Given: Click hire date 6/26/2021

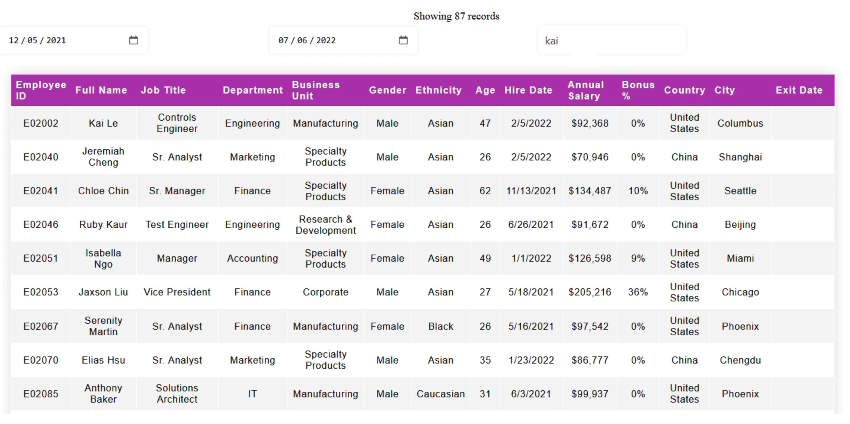Looking at the screenshot, I should 531,224.
